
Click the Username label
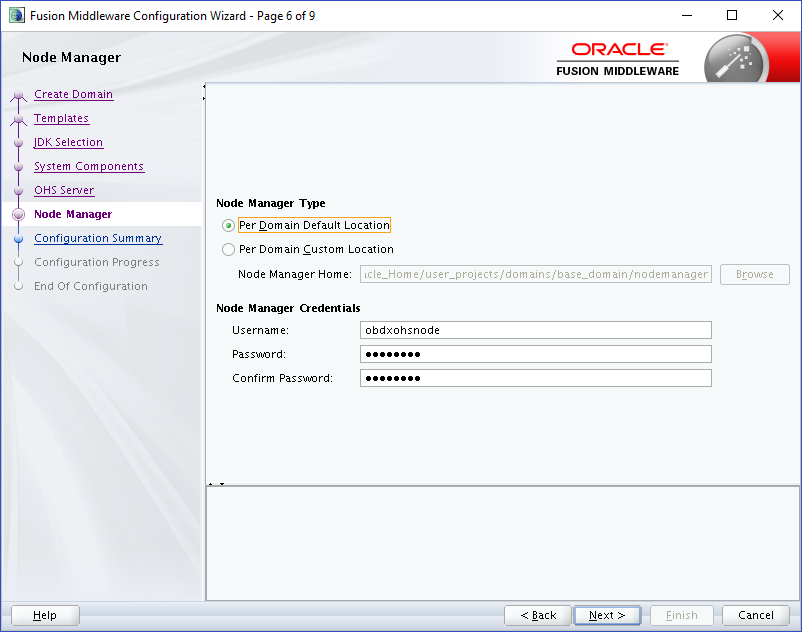[x=260, y=330]
